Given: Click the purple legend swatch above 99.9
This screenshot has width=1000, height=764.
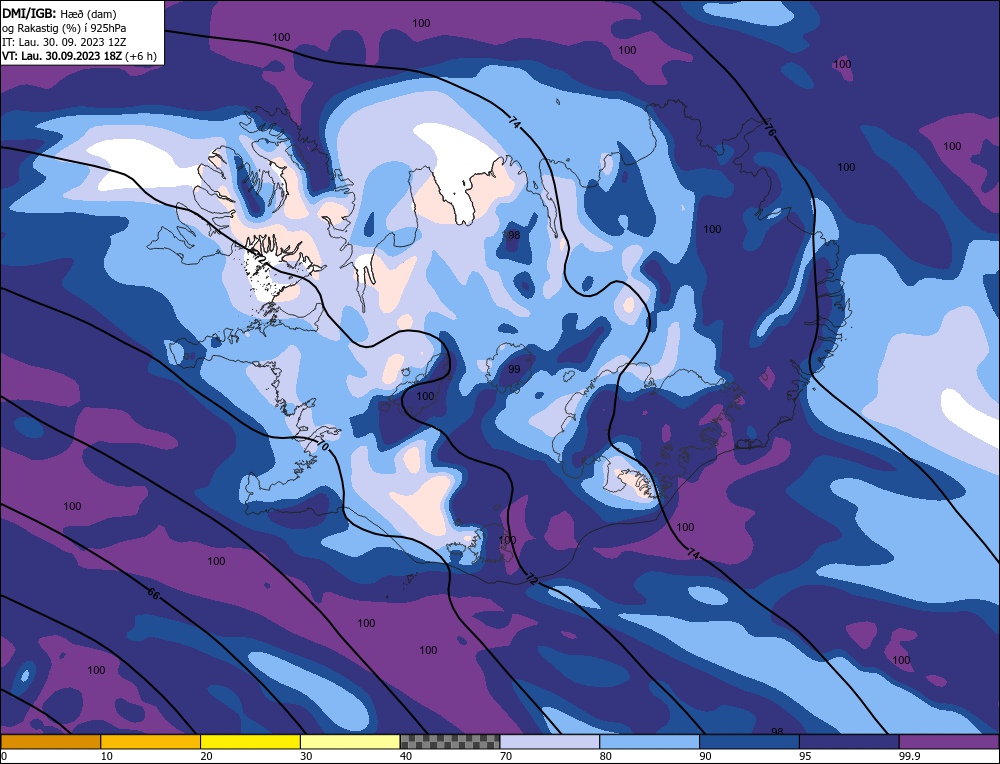Looking at the screenshot, I should (949, 742).
